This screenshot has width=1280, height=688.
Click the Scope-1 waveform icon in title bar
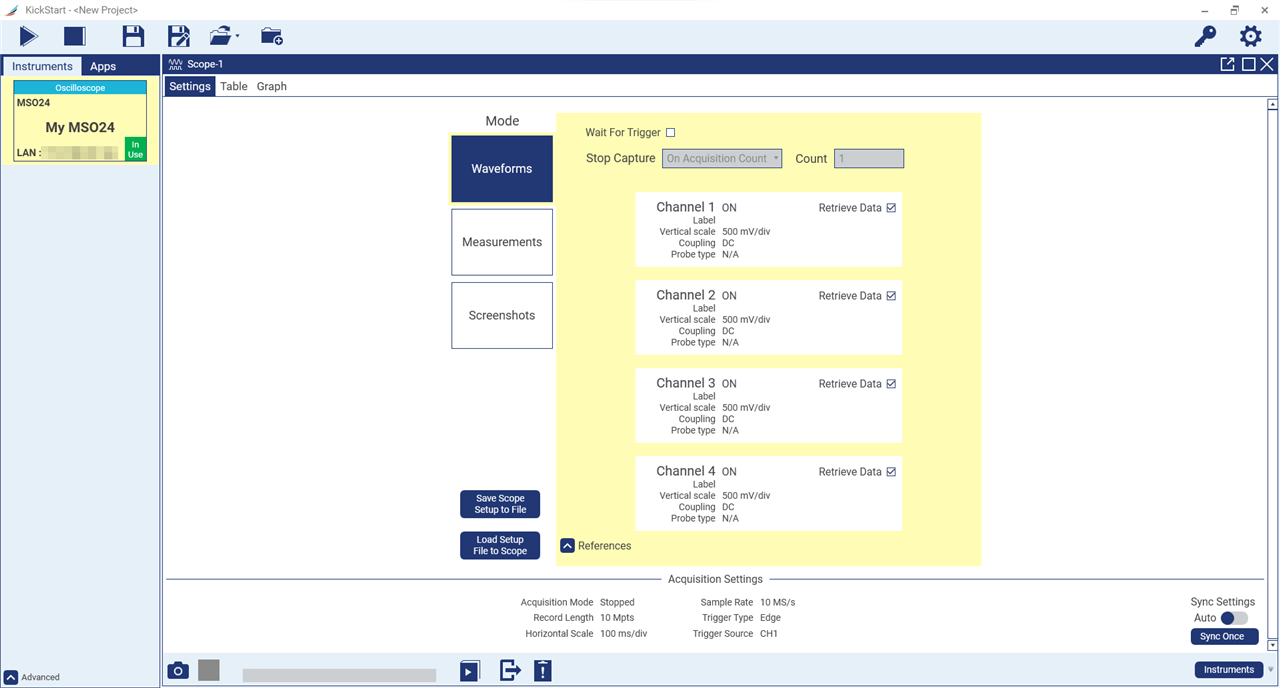(x=175, y=64)
